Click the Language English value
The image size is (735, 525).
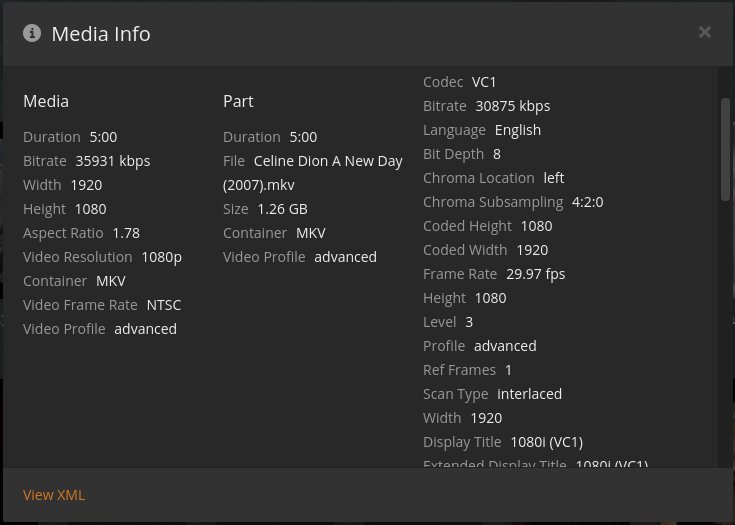coord(517,130)
